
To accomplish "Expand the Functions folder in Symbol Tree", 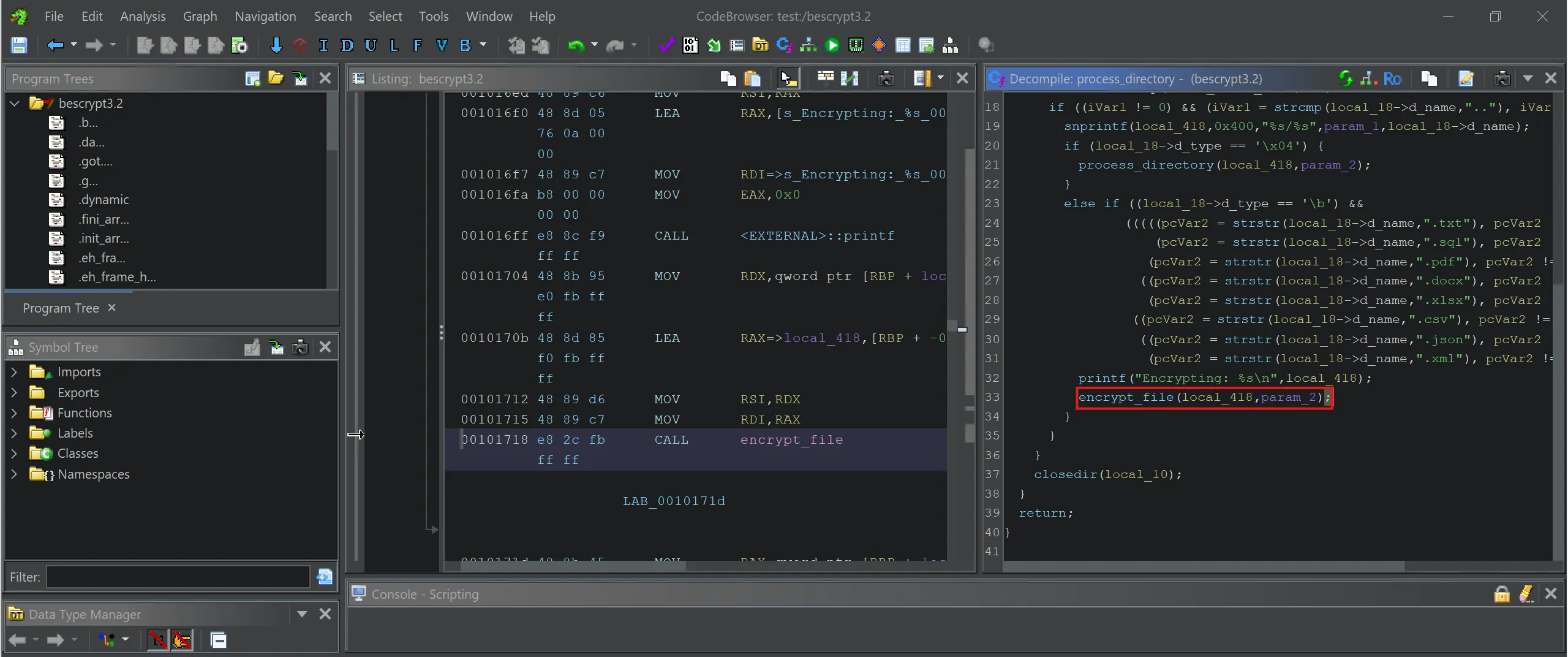I will 14,413.
